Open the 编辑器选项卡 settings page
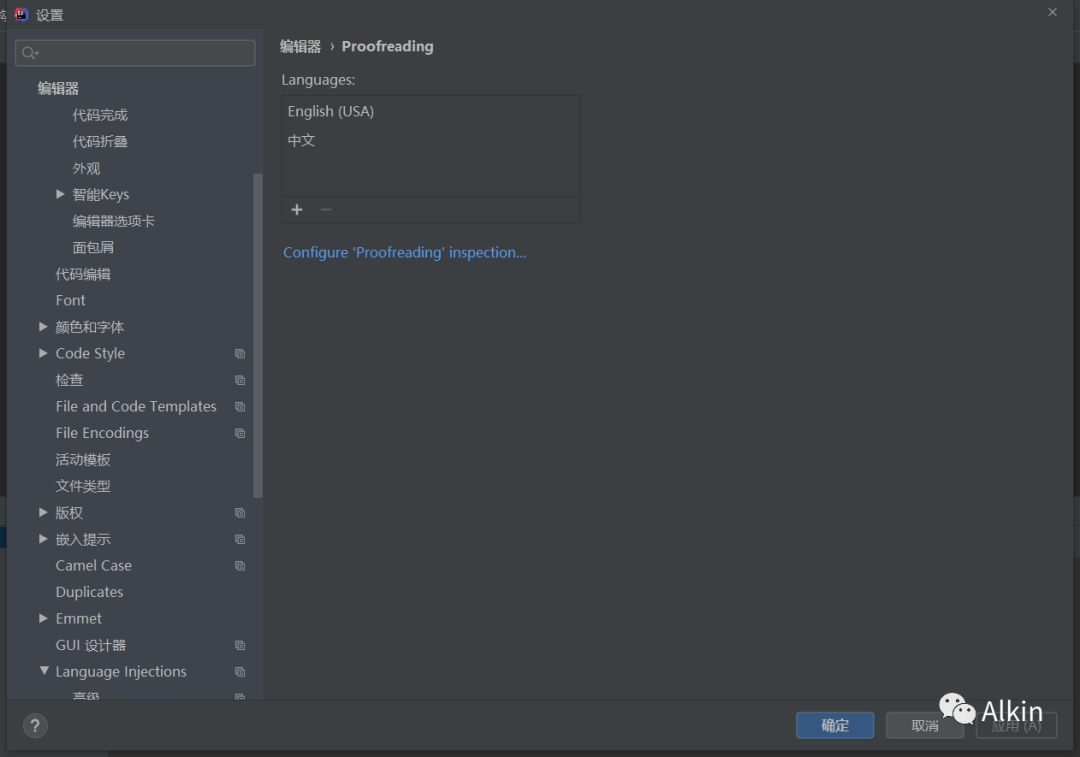 pos(114,221)
